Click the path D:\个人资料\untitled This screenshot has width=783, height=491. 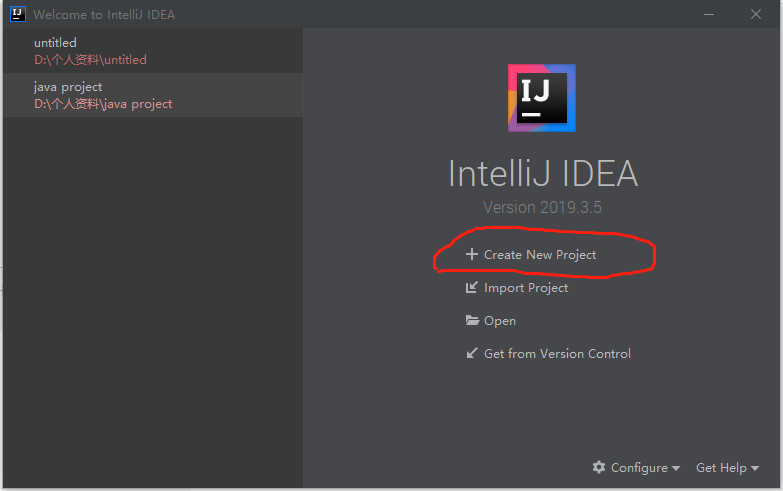pos(90,59)
